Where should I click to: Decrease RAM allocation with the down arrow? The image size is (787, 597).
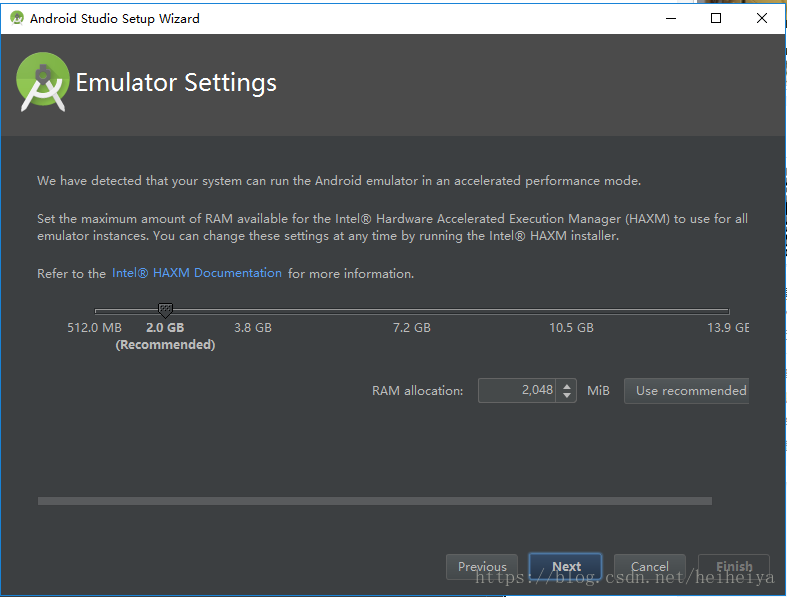[x=567, y=395]
